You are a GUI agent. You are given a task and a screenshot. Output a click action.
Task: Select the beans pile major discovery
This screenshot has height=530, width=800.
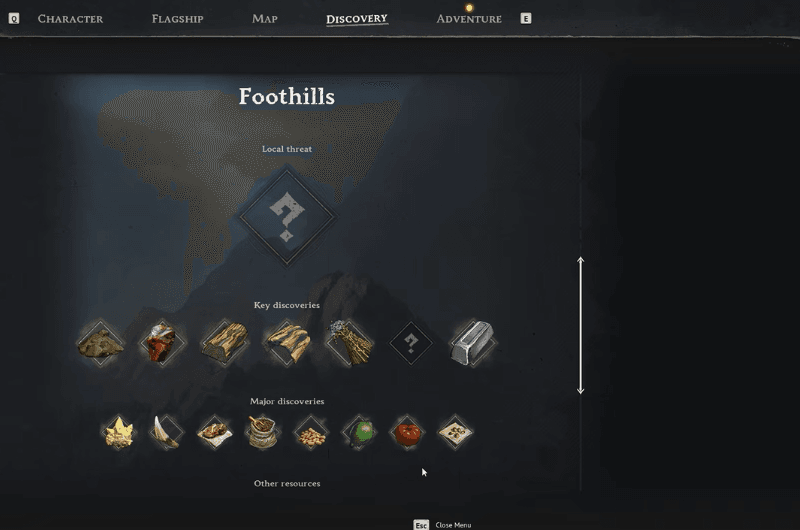311,432
